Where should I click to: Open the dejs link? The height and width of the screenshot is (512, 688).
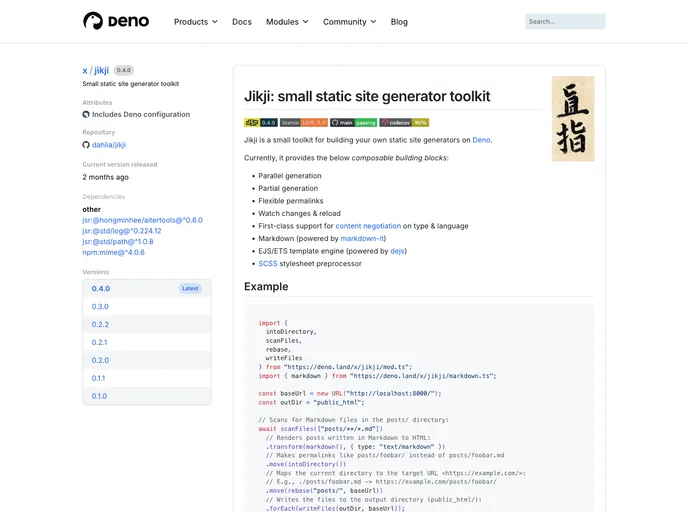pos(398,251)
